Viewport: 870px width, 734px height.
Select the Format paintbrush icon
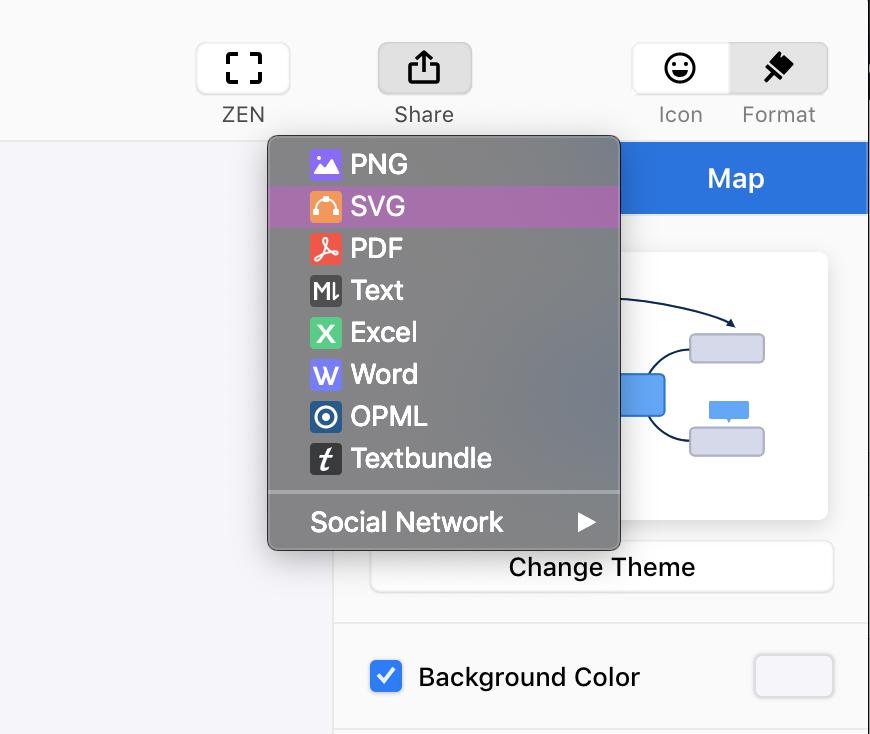(x=778, y=68)
